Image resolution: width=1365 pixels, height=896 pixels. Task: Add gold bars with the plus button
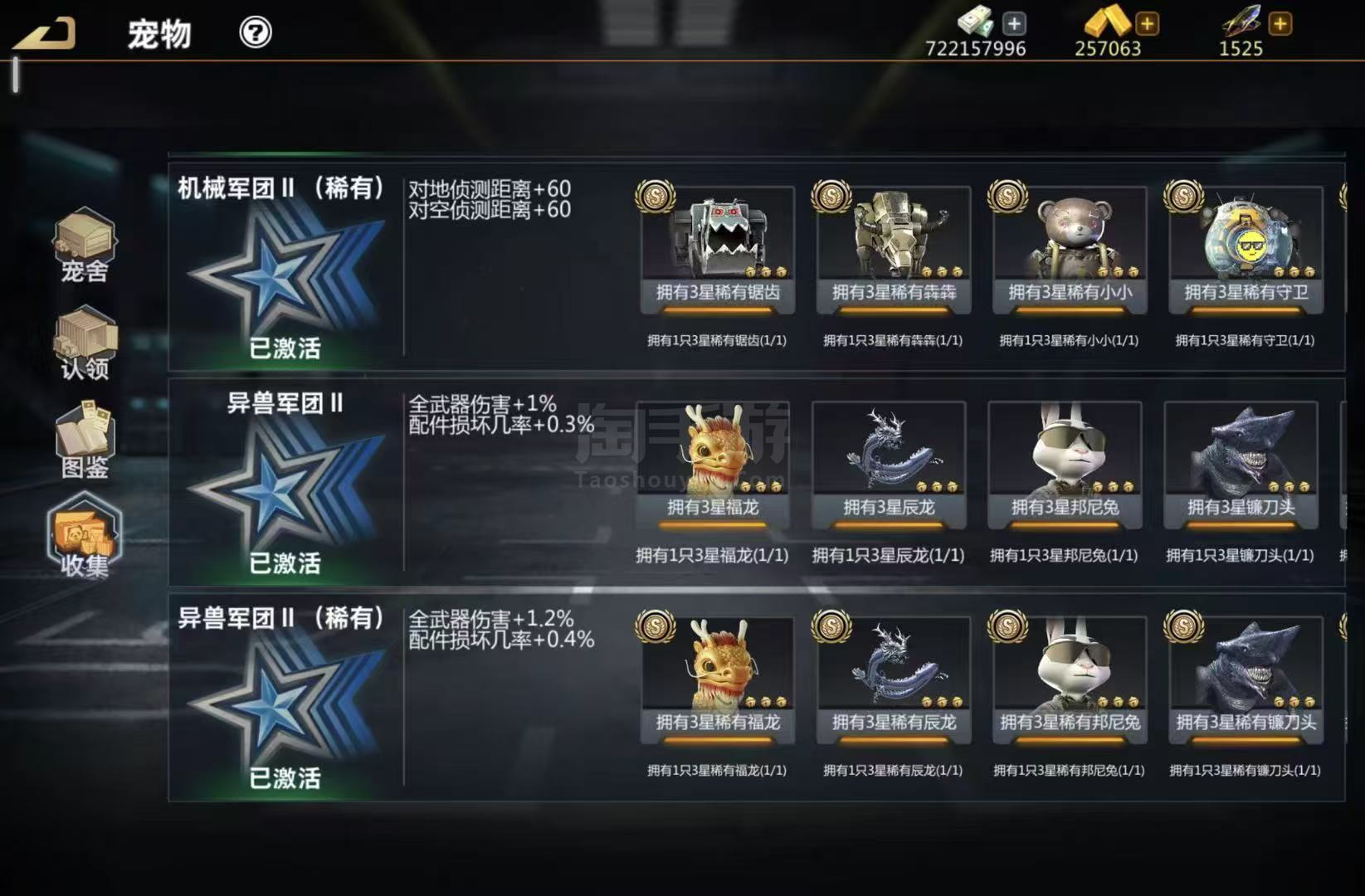pos(1147,23)
